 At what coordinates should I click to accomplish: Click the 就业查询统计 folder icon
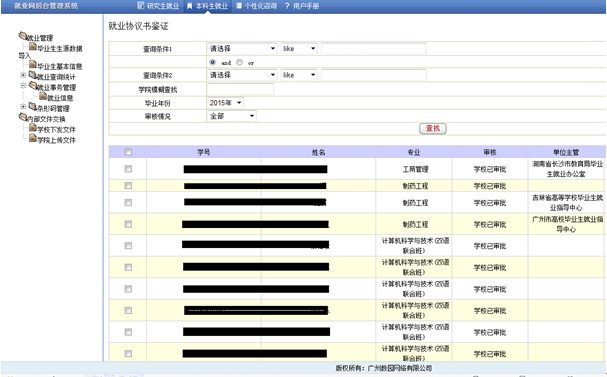coord(33,75)
